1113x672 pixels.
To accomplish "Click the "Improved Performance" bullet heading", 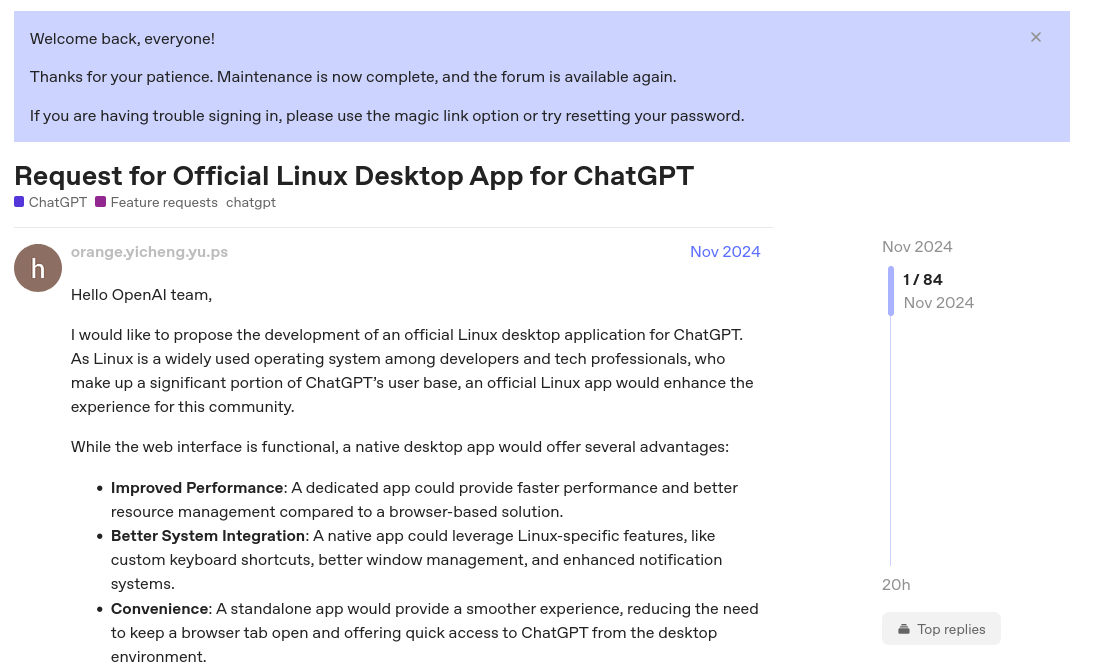I will click(197, 488).
